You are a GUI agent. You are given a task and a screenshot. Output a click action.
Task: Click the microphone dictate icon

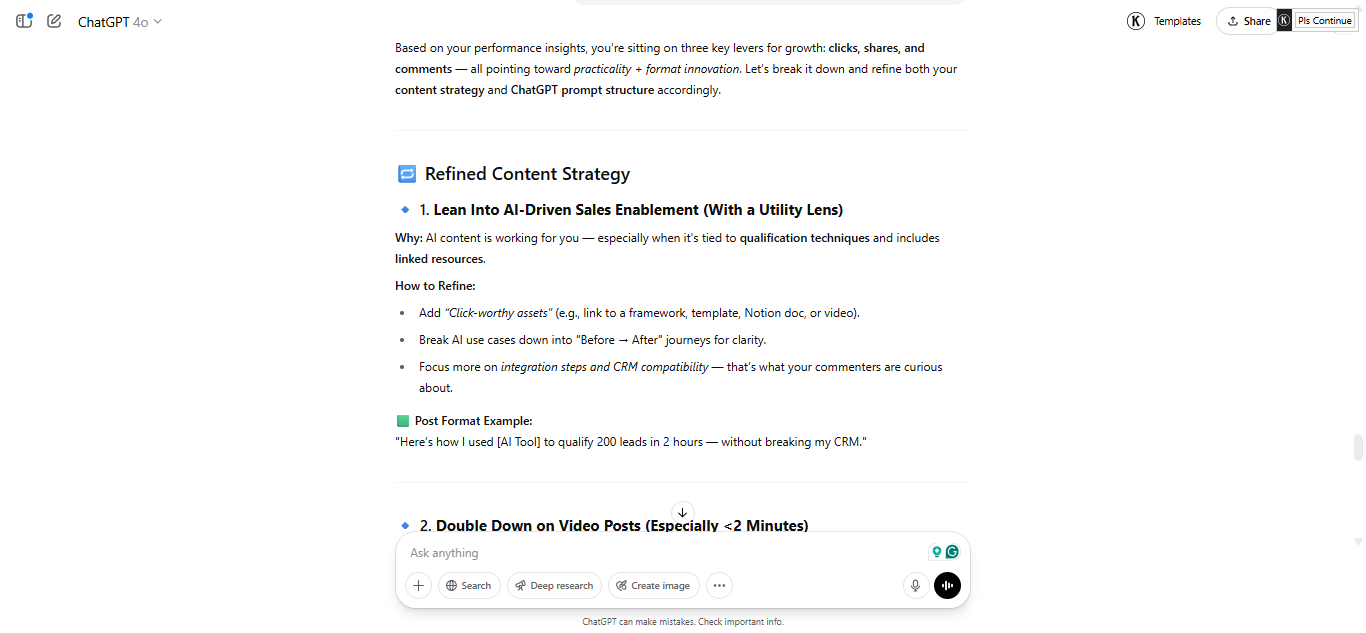point(914,586)
